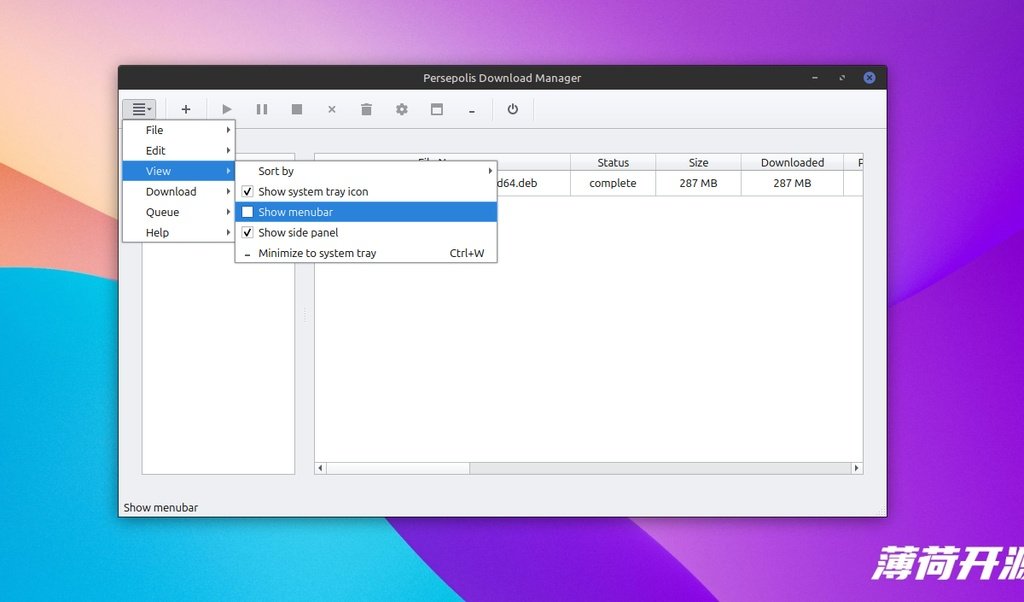Select the 287 MB cell under Downloaded
This screenshot has height=602, width=1024.
pos(792,183)
